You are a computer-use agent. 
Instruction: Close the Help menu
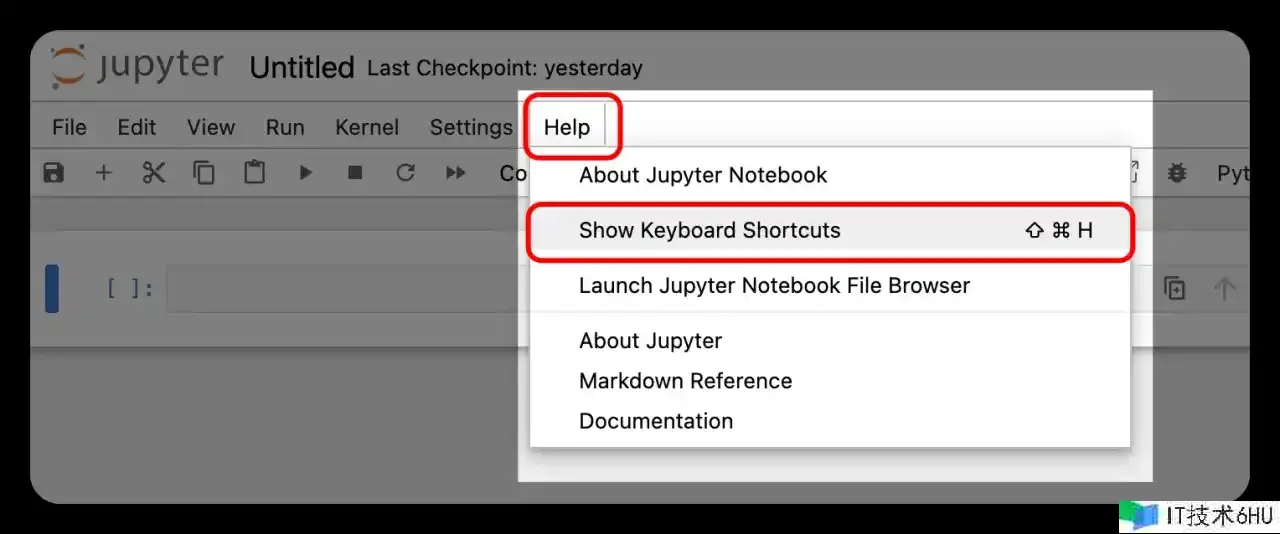pyautogui.click(x=567, y=127)
